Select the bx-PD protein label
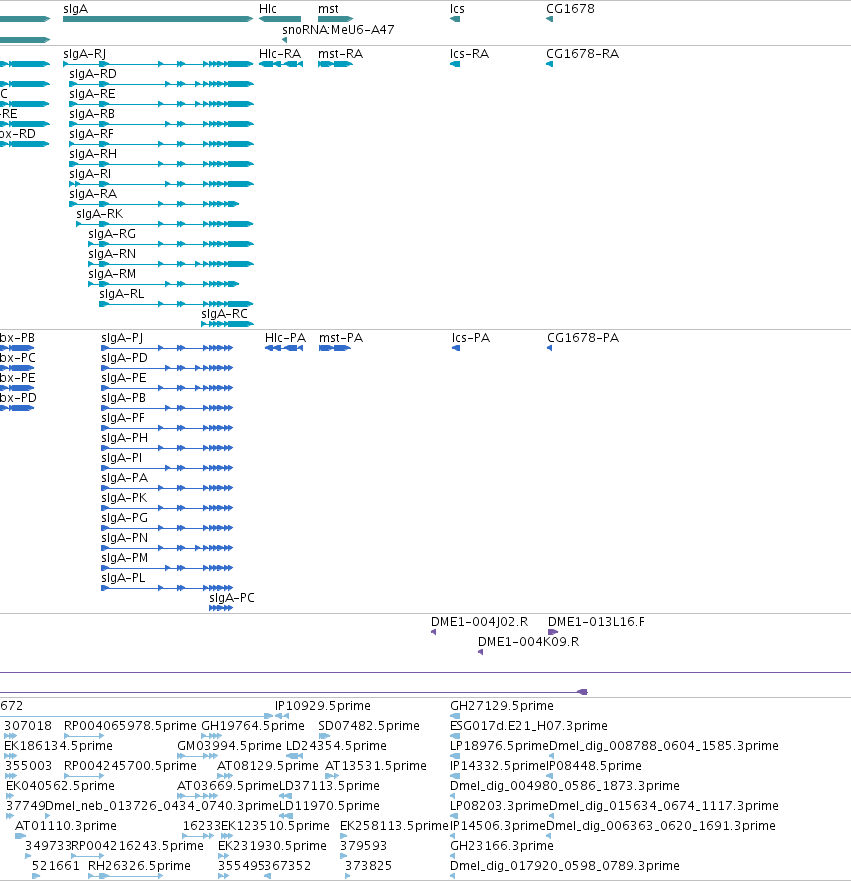This screenshot has width=851, height=881. point(18,398)
